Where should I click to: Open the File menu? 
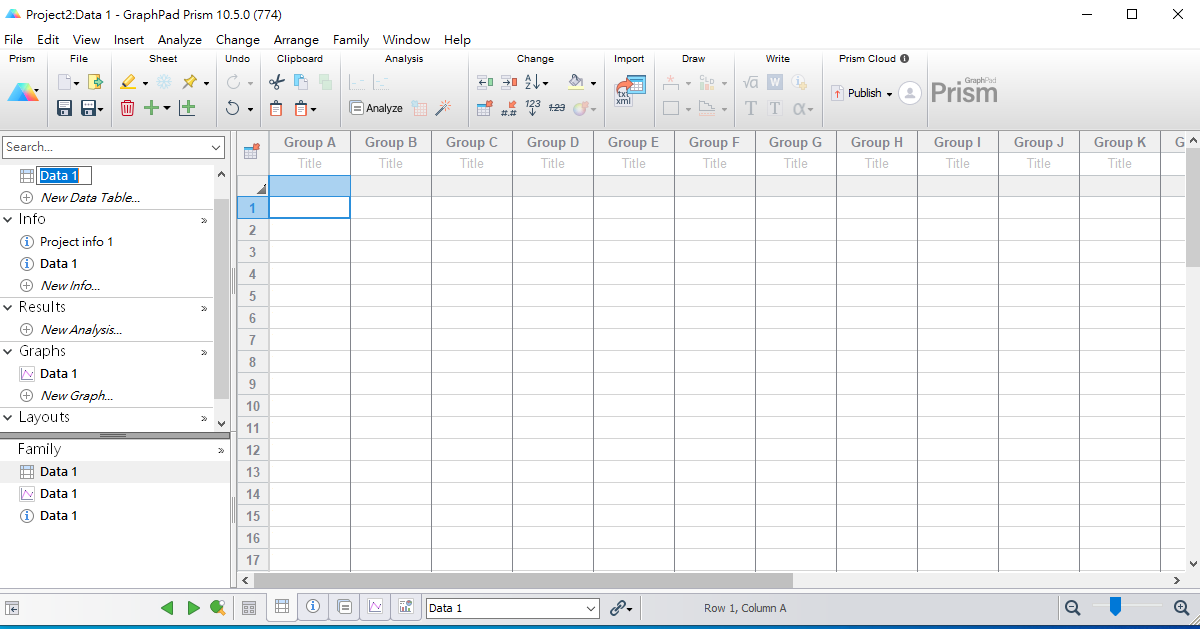click(x=13, y=40)
